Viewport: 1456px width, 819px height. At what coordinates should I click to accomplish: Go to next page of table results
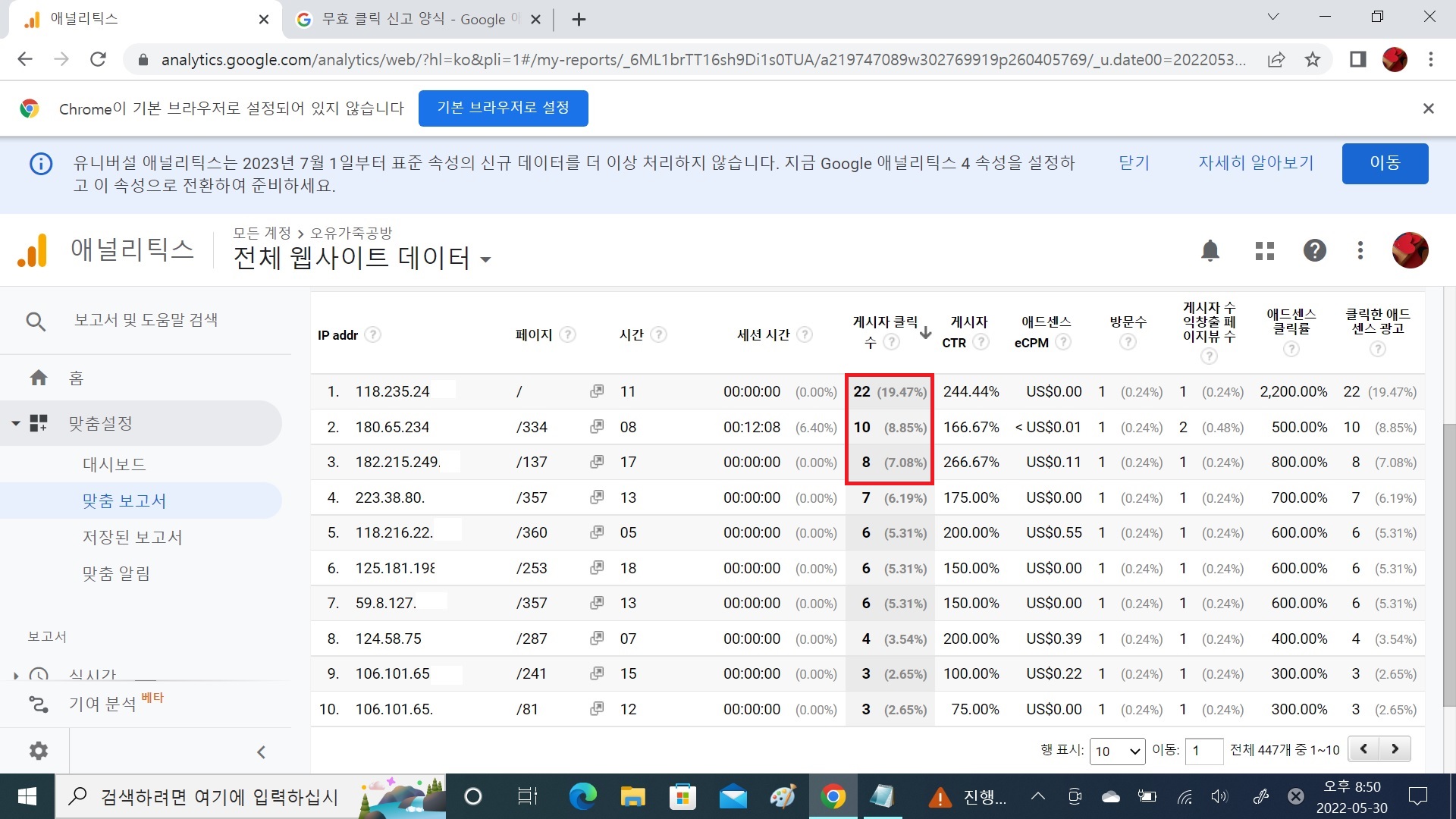(x=1395, y=748)
